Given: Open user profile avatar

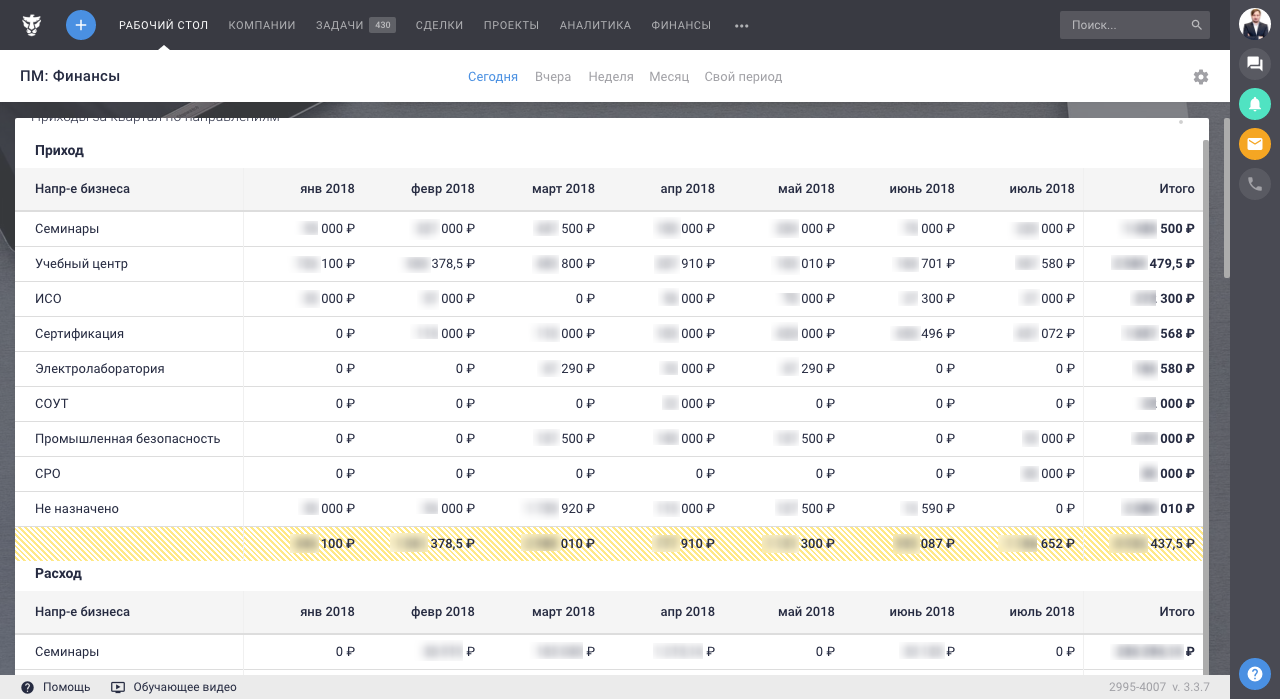Looking at the screenshot, I should point(1255,24).
